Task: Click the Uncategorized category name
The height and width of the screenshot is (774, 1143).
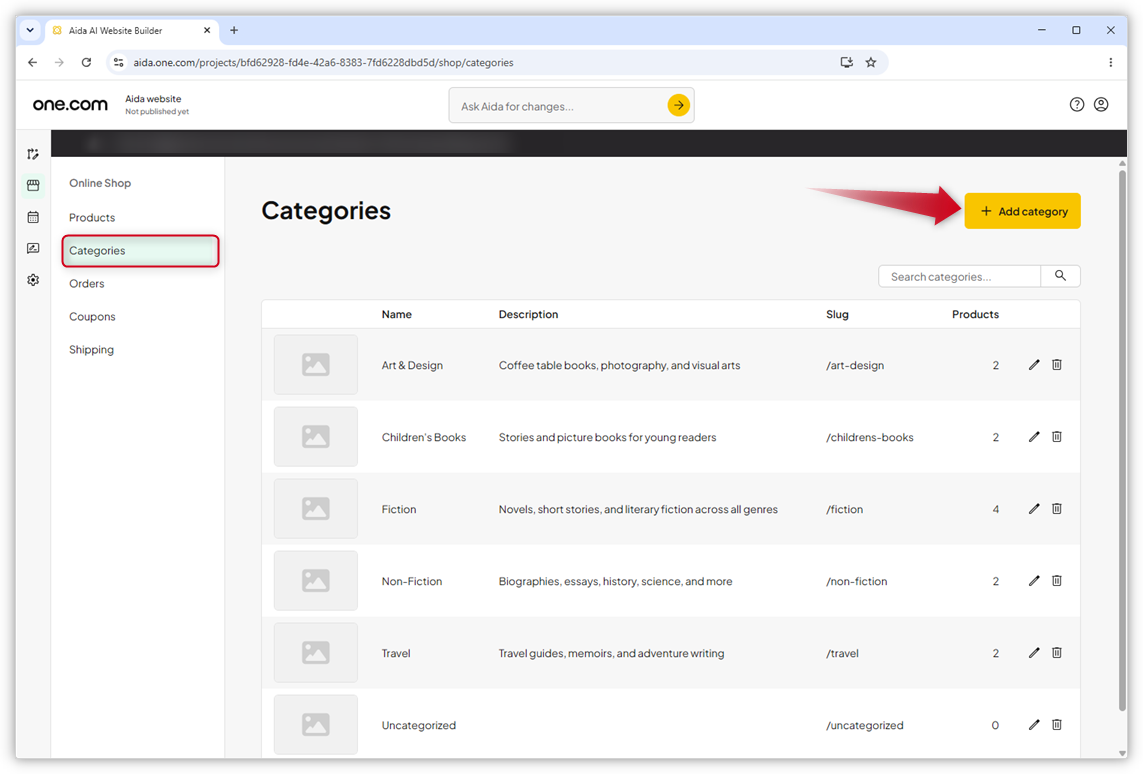Action: tap(418, 726)
